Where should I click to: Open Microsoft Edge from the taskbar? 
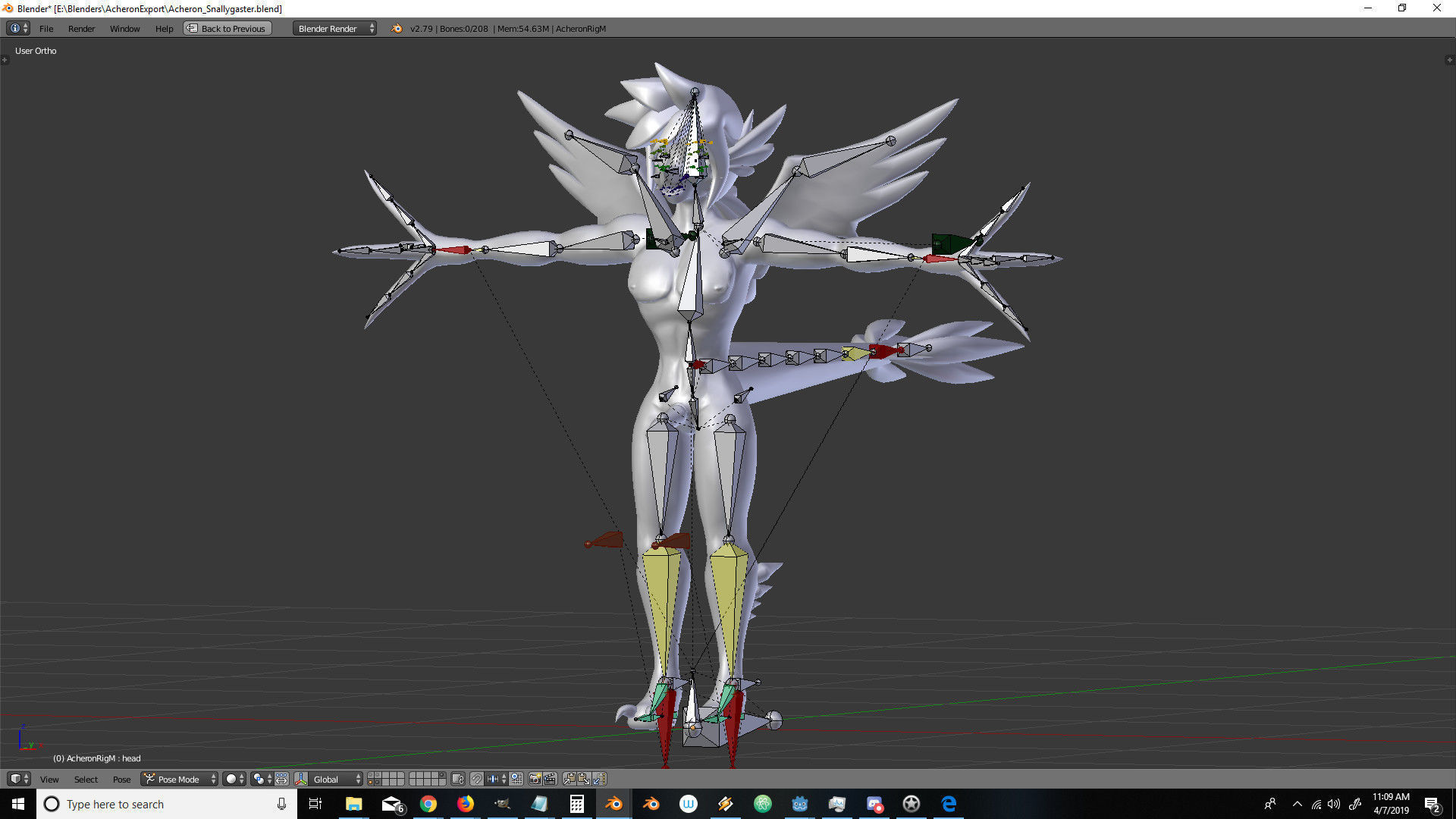click(x=949, y=804)
